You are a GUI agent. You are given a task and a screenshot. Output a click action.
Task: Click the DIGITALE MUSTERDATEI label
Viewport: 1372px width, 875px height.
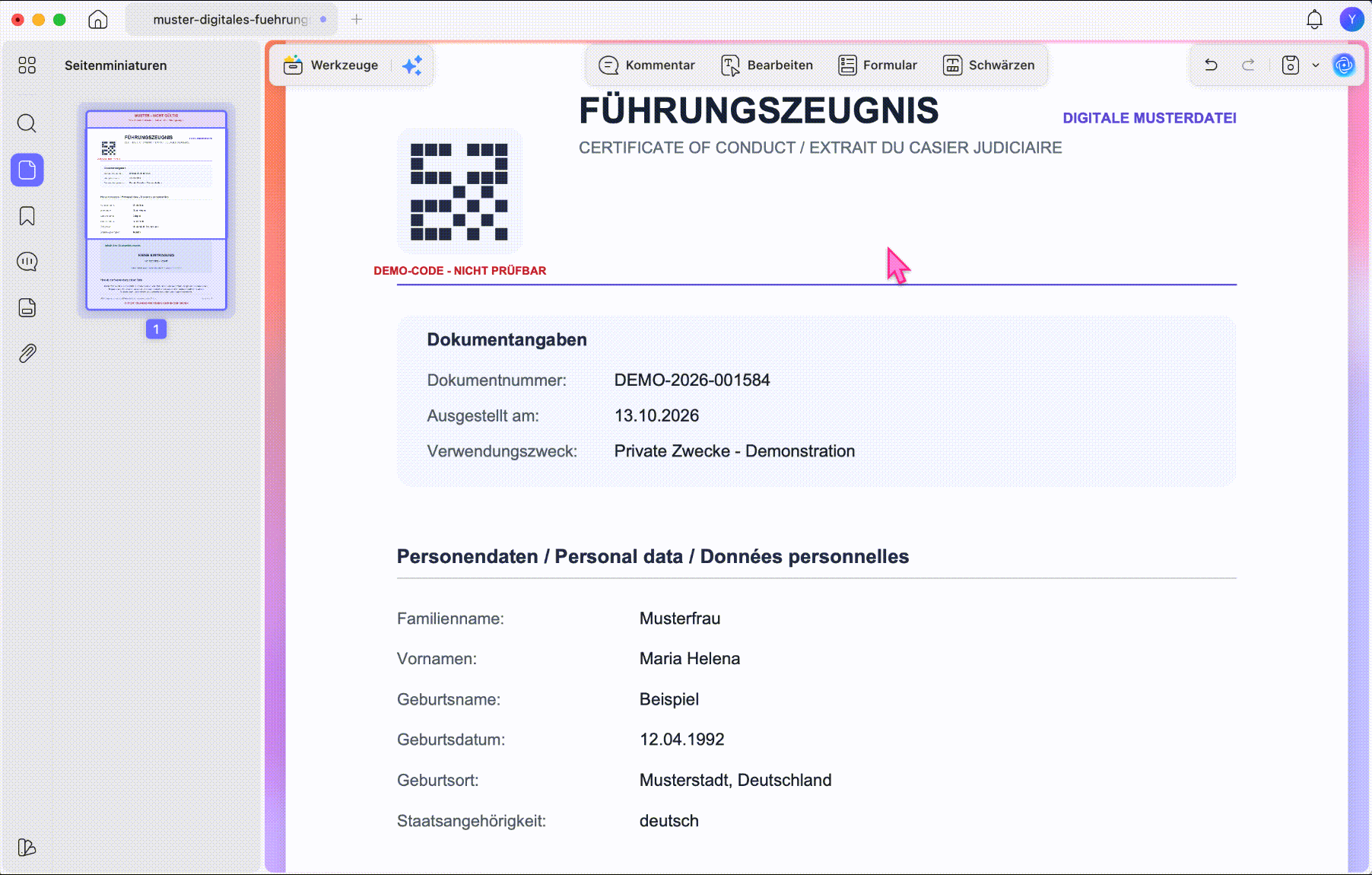[x=1149, y=118]
